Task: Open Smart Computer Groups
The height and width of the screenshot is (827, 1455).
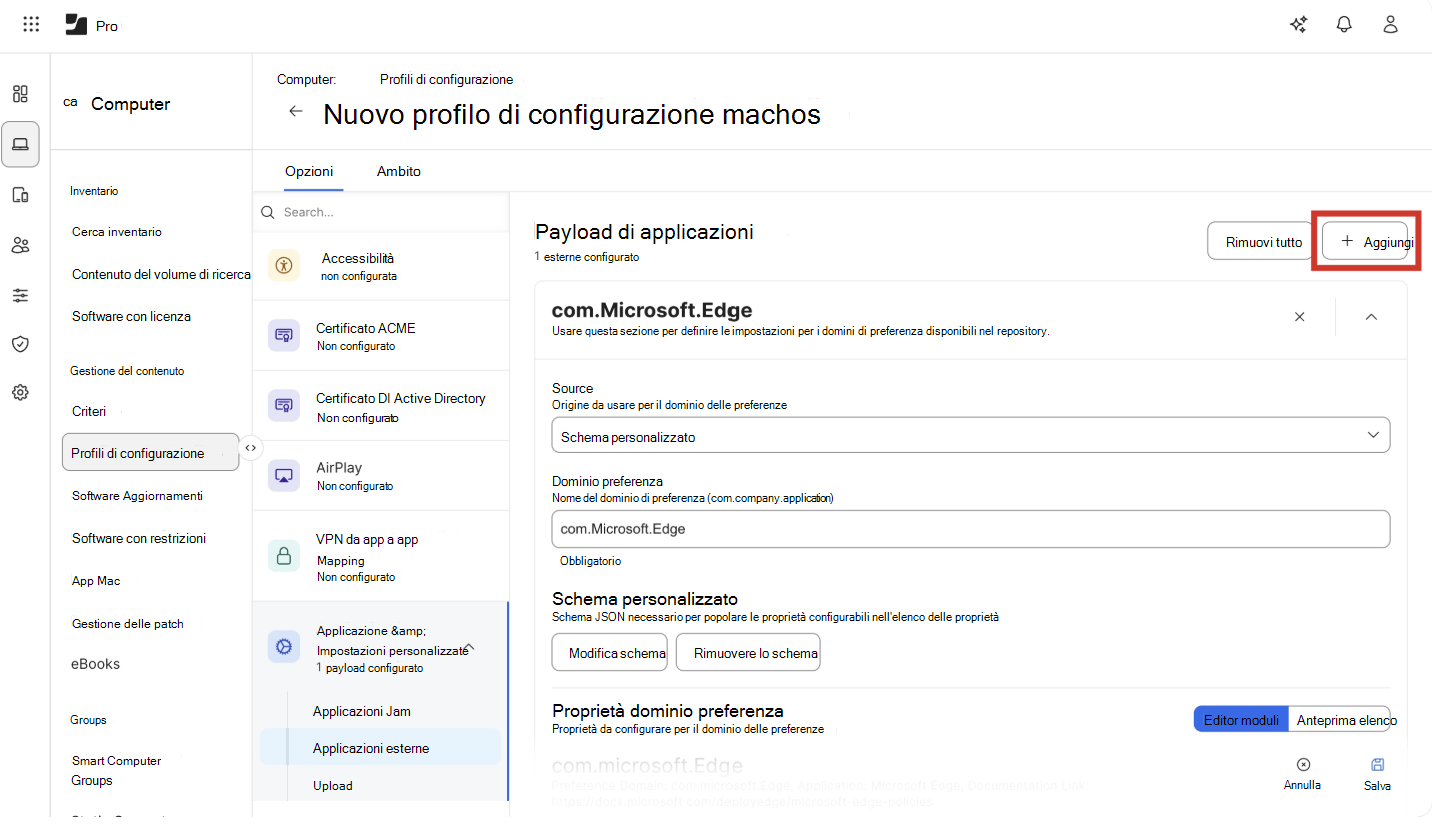Action: tap(116, 770)
